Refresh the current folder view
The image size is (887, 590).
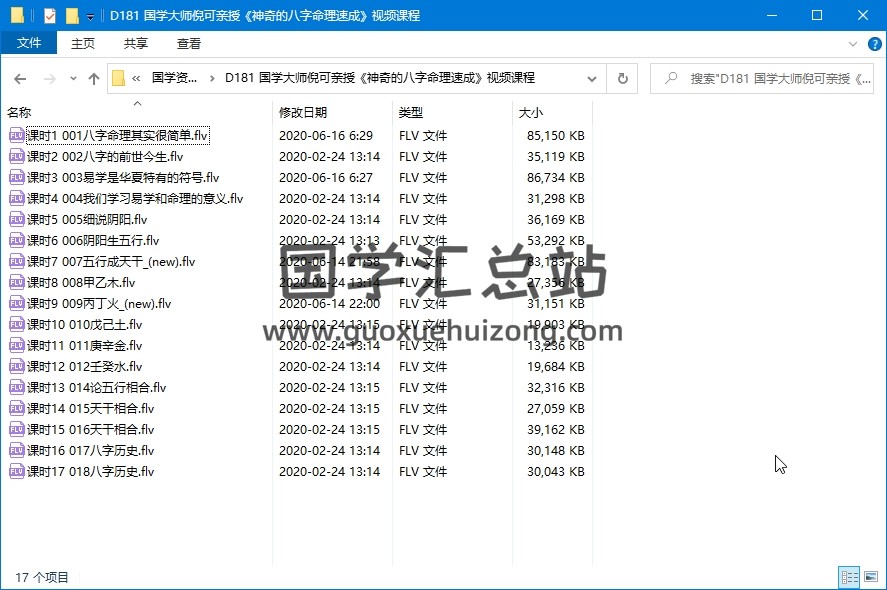tap(622, 78)
